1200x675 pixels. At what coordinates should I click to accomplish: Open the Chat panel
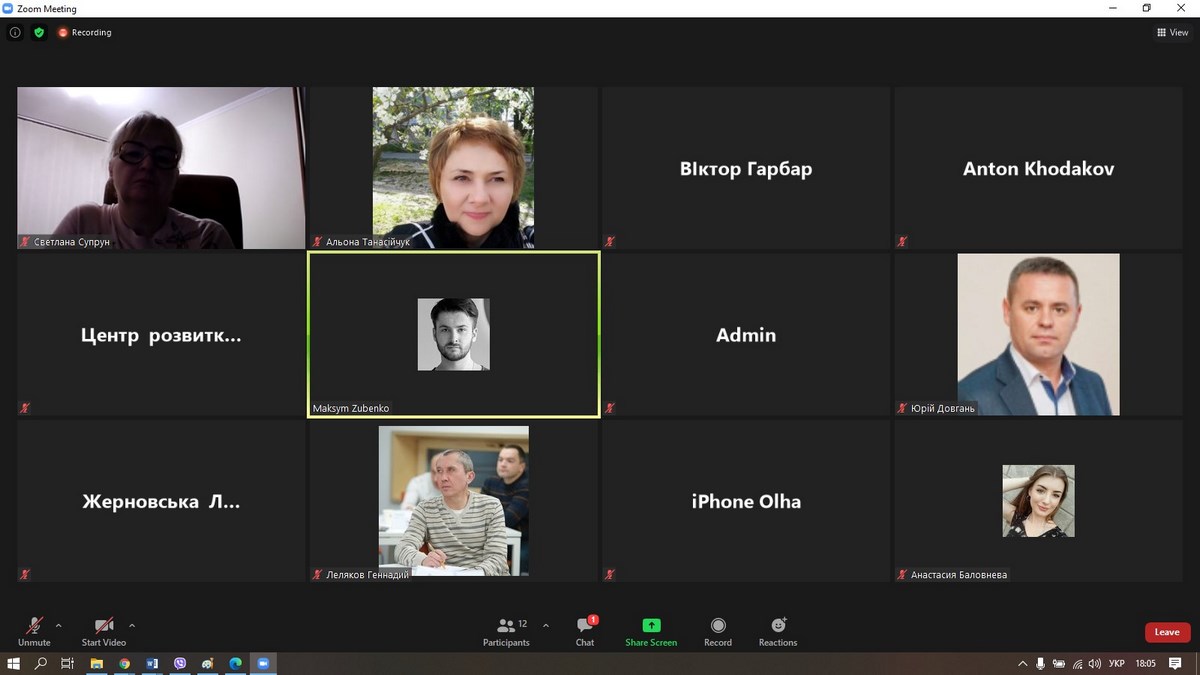585,631
